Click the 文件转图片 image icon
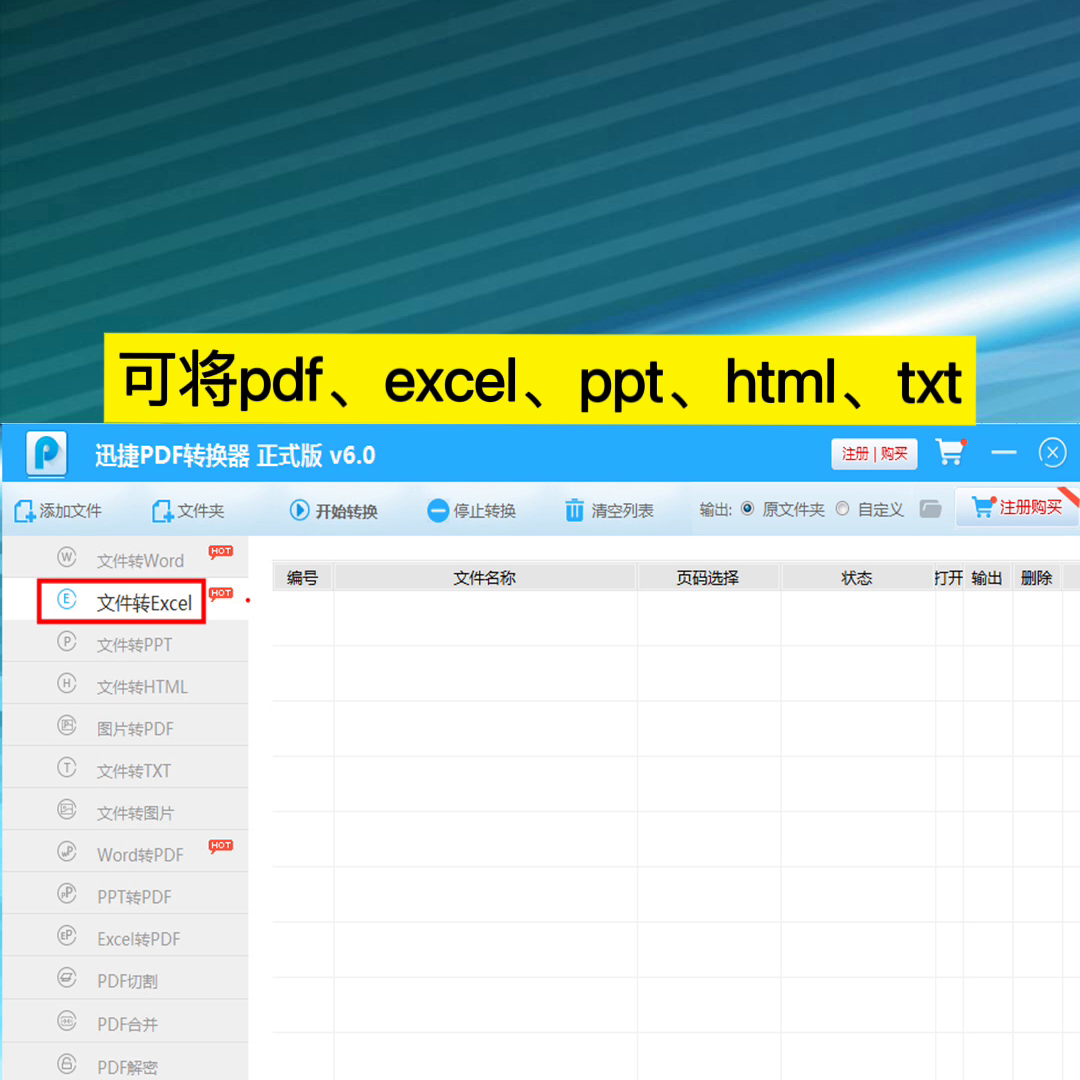1080x1080 pixels. (x=67, y=809)
